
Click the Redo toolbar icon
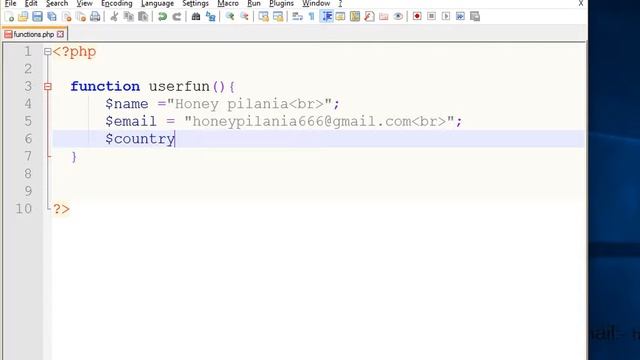pyautogui.click(x=177, y=16)
